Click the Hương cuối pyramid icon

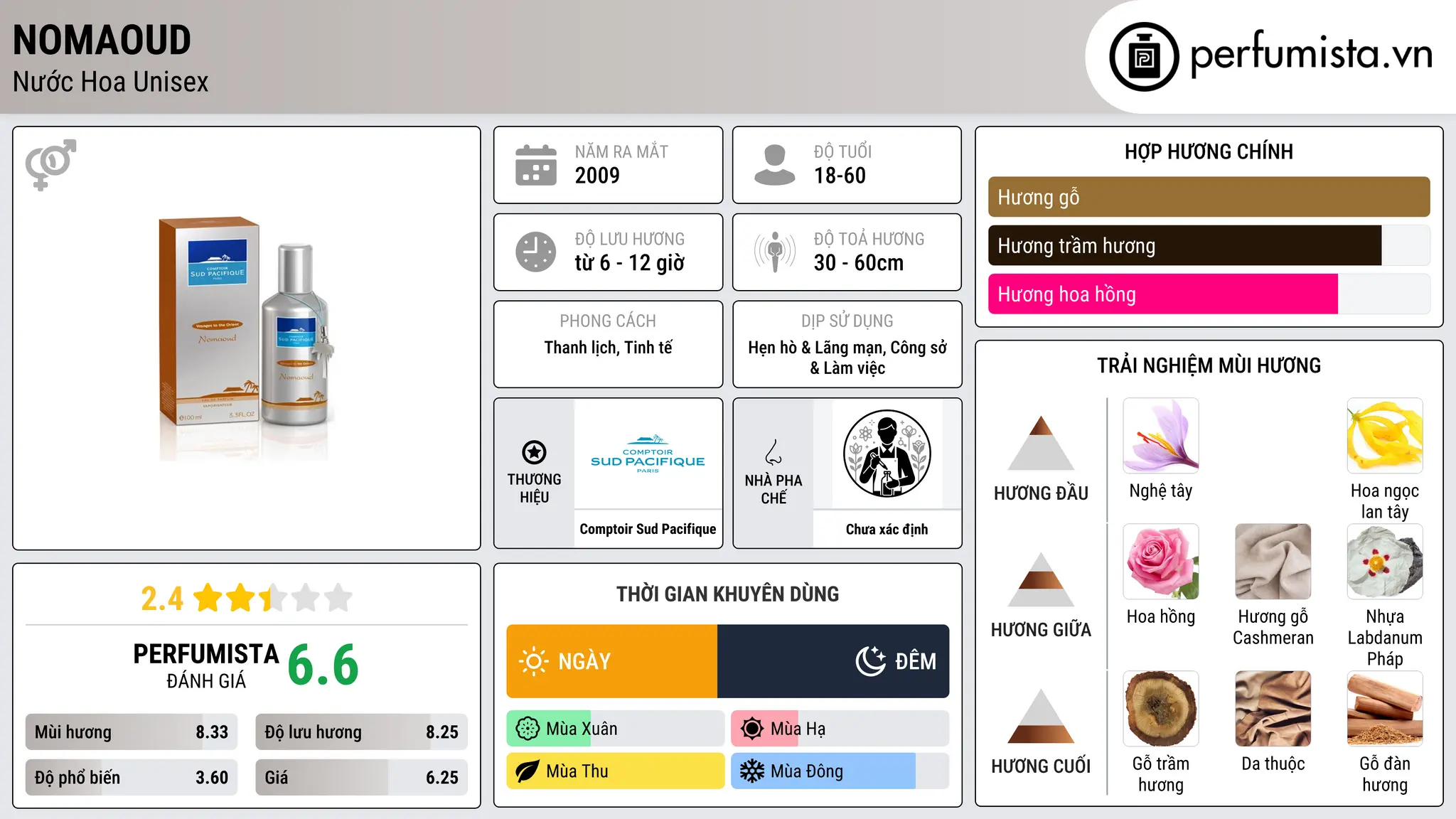pos(1041,716)
